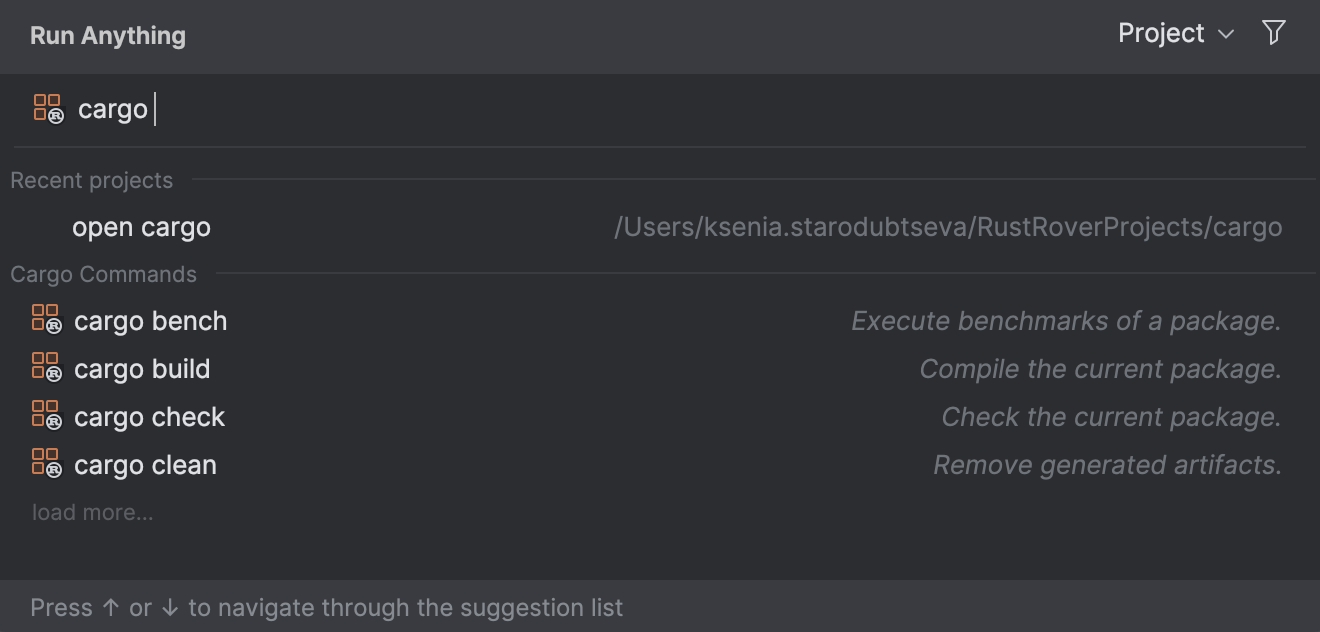This screenshot has height=632, width=1320.
Task: Click description 'Compile the current package'
Action: click(x=1100, y=369)
